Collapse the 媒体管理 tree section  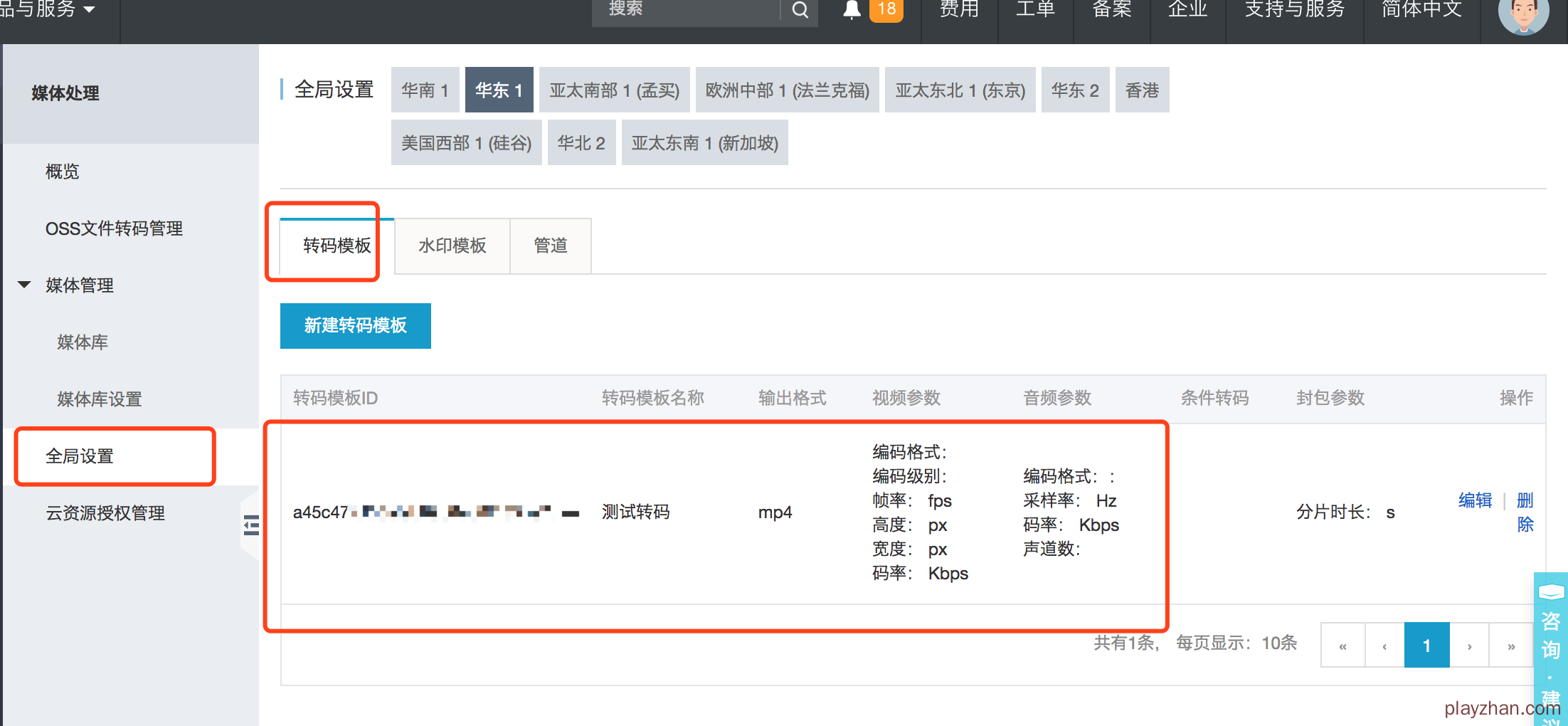click(24, 285)
